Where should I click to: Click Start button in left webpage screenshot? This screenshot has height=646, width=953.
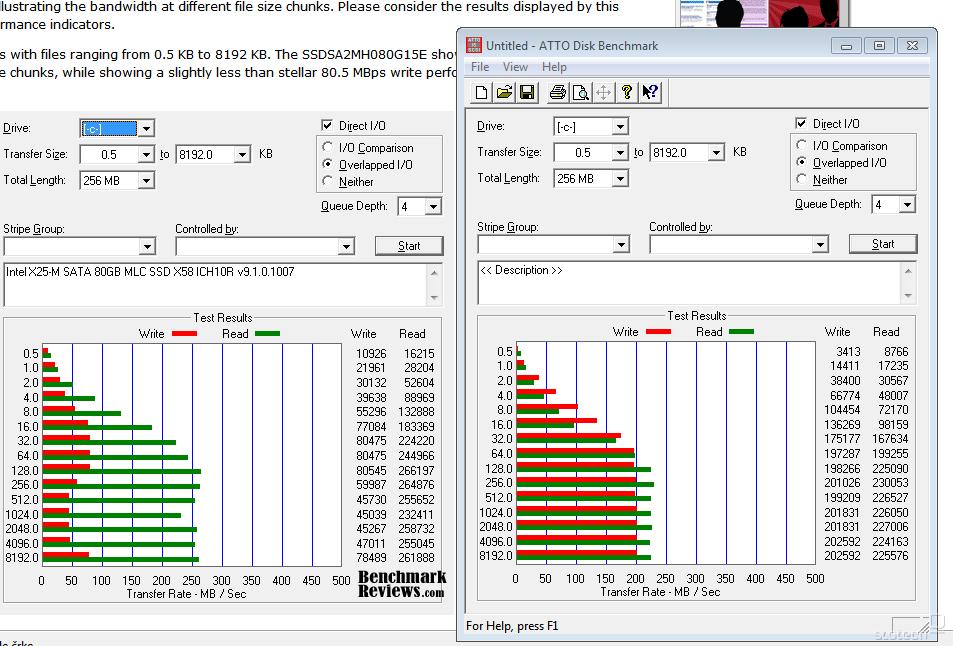pos(409,246)
